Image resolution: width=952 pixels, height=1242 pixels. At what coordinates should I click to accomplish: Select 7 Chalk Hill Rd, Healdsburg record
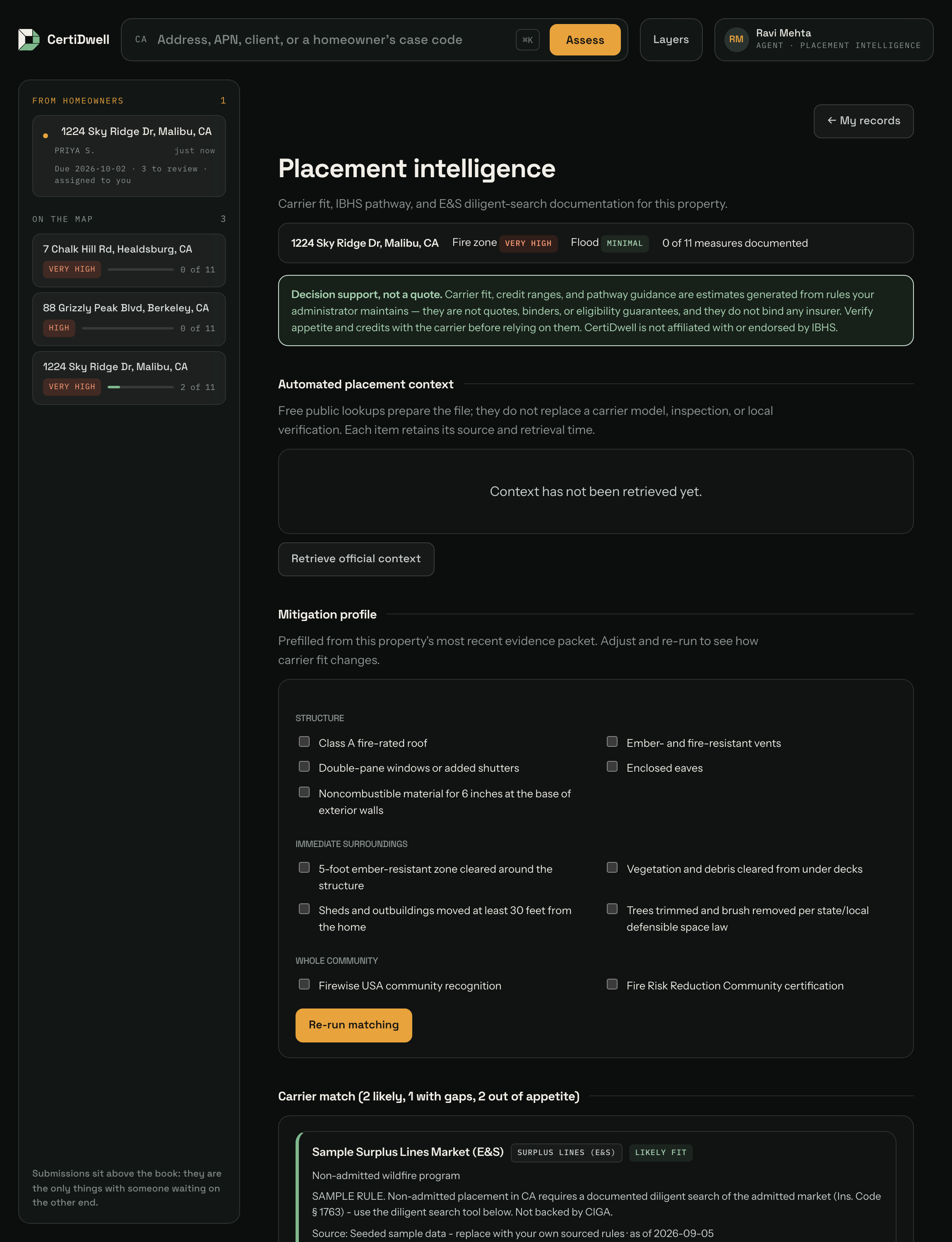click(x=129, y=260)
